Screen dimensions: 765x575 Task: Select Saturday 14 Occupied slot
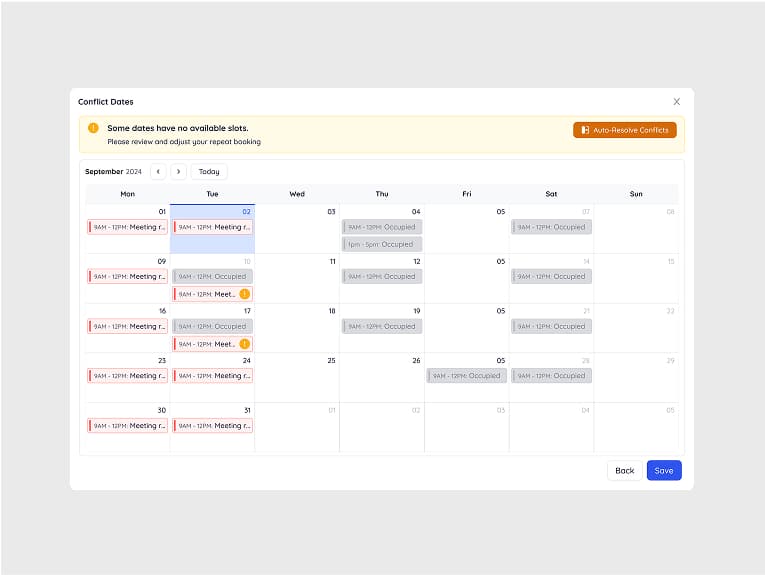coord(551,277)
